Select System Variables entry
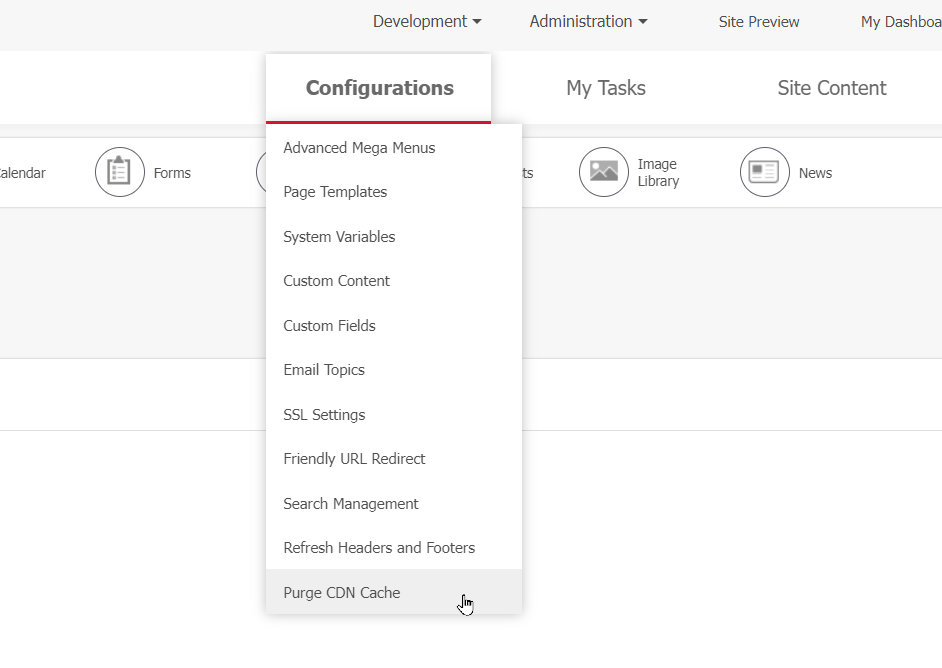This screenshot has height=668, width=942. click(394, 237)
